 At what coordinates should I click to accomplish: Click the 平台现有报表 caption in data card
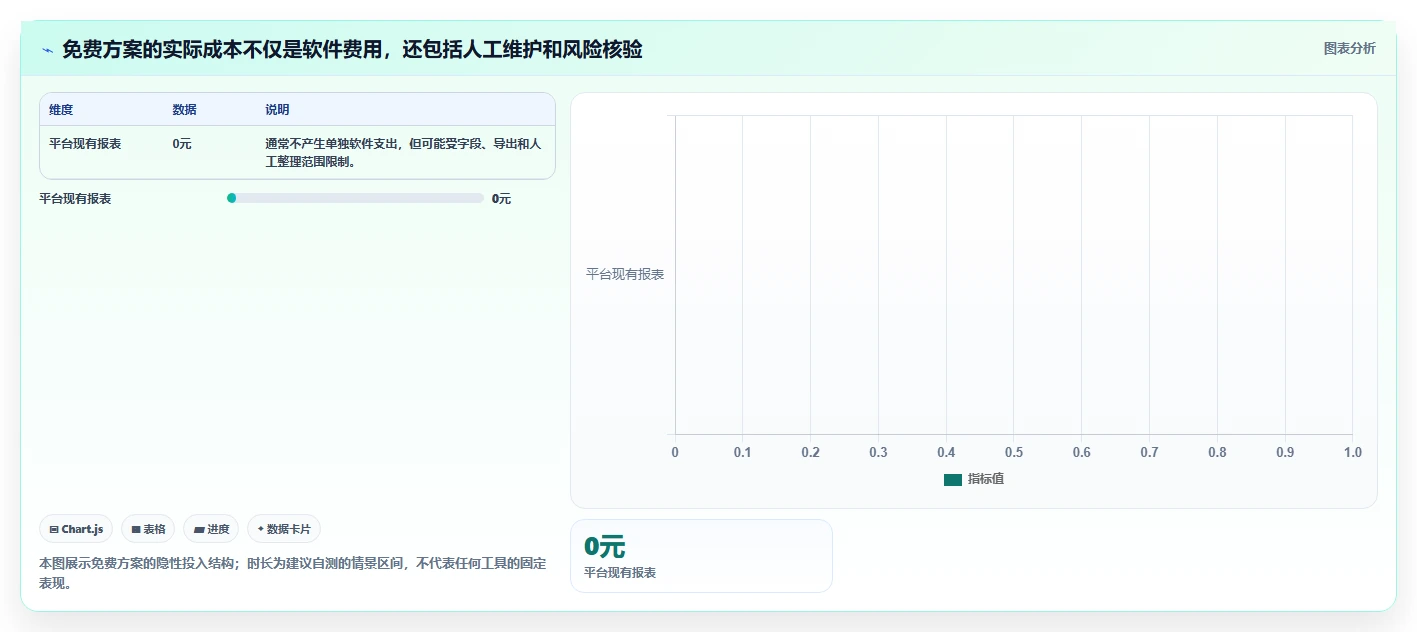point(620,573)
